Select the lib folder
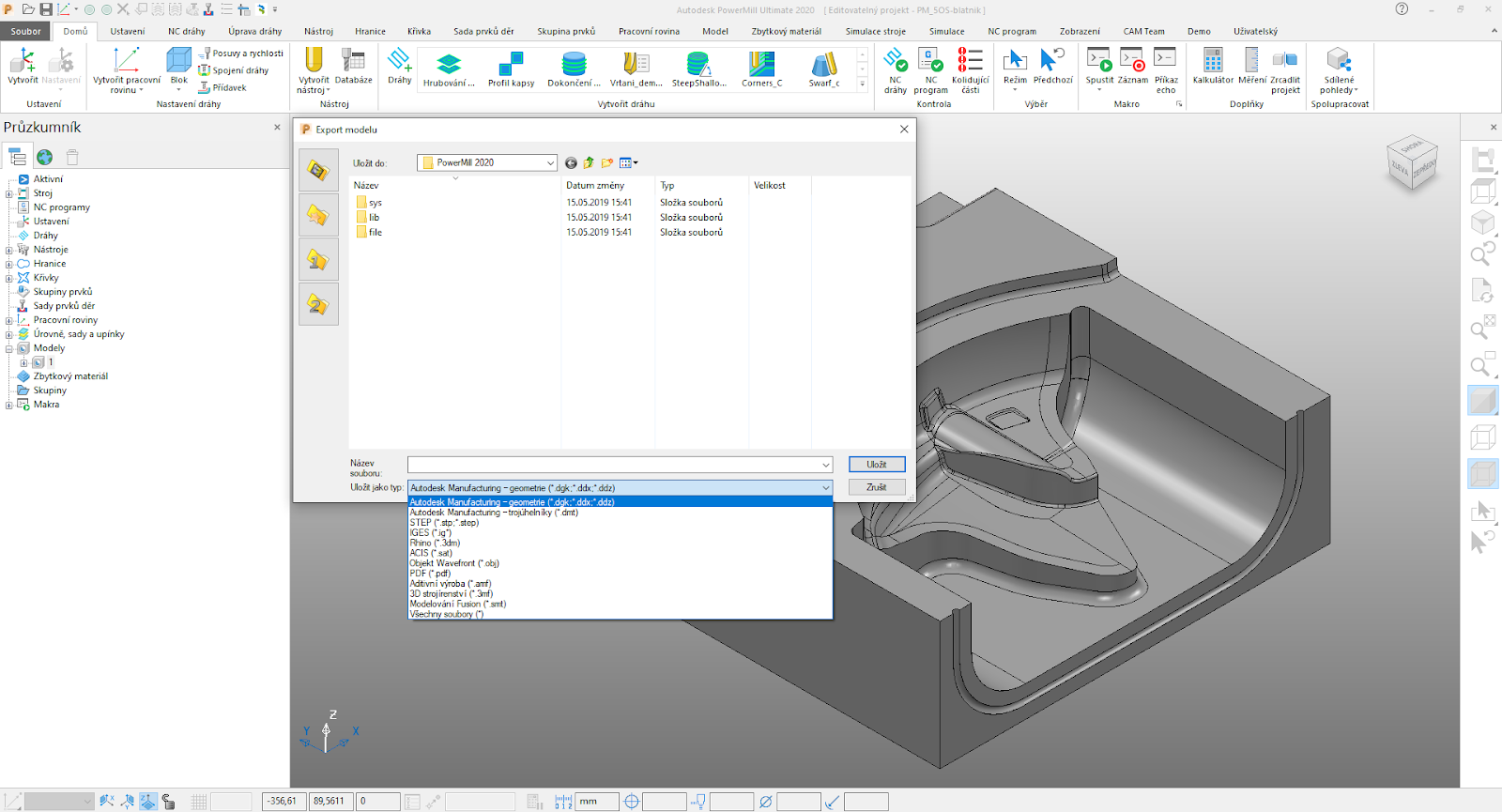The width and height of the screenshot is (1502, 812). coord(368,218)
